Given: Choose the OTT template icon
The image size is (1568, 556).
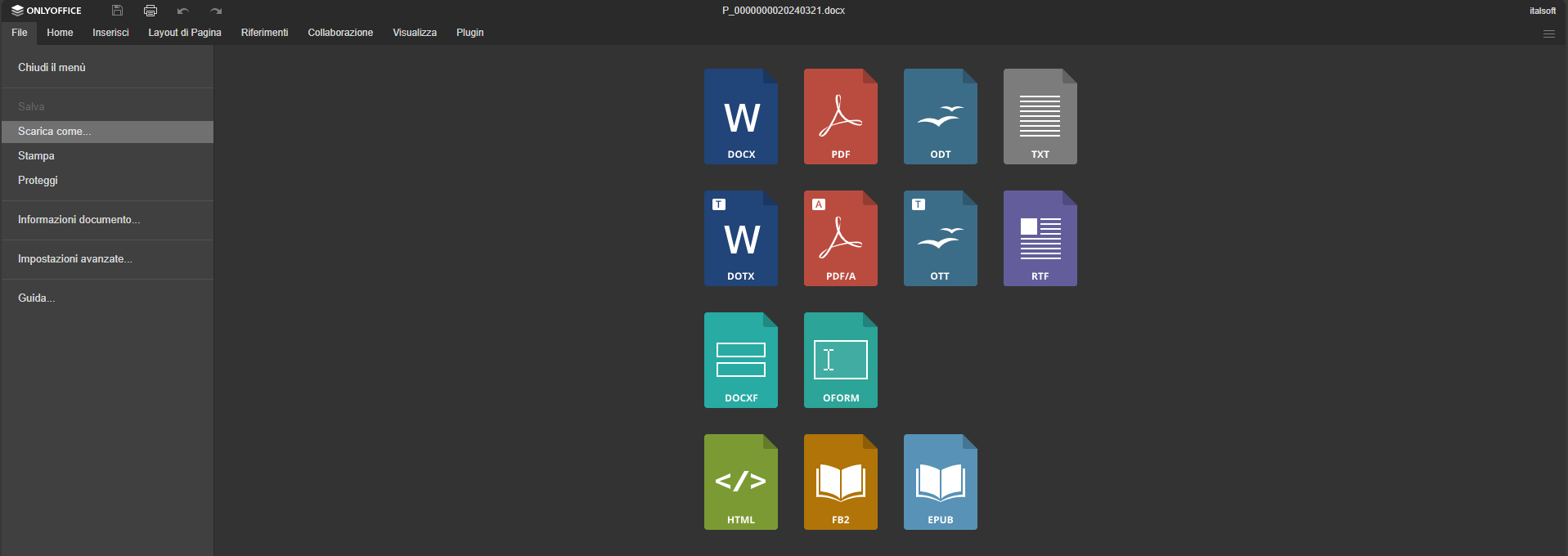Looking at the screenshot, I should [x=940, y=239].
